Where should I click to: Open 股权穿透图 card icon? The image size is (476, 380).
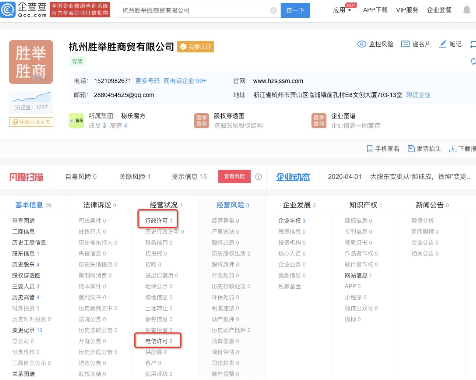201,120
